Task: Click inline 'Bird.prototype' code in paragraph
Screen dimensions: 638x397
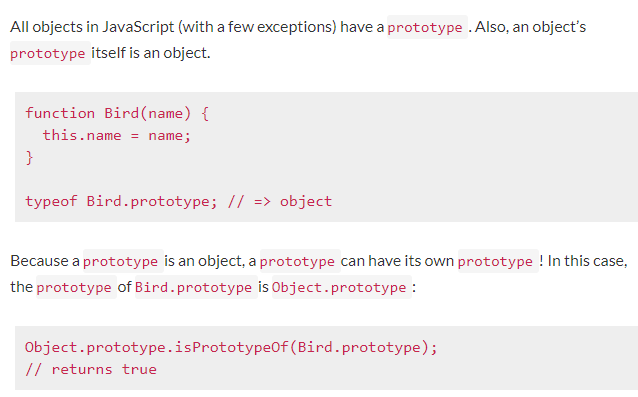Action: (194, 288)
